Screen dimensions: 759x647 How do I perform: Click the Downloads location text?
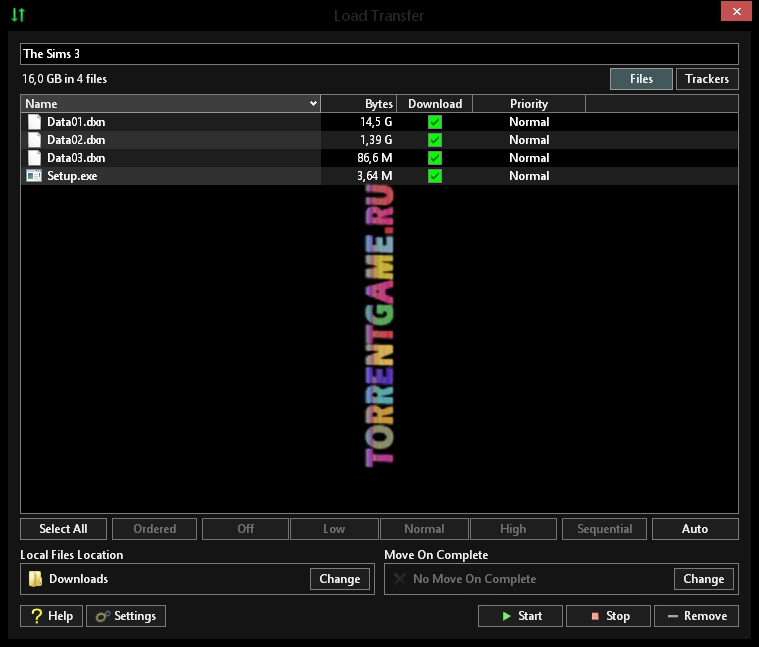(x=78, y=579)
